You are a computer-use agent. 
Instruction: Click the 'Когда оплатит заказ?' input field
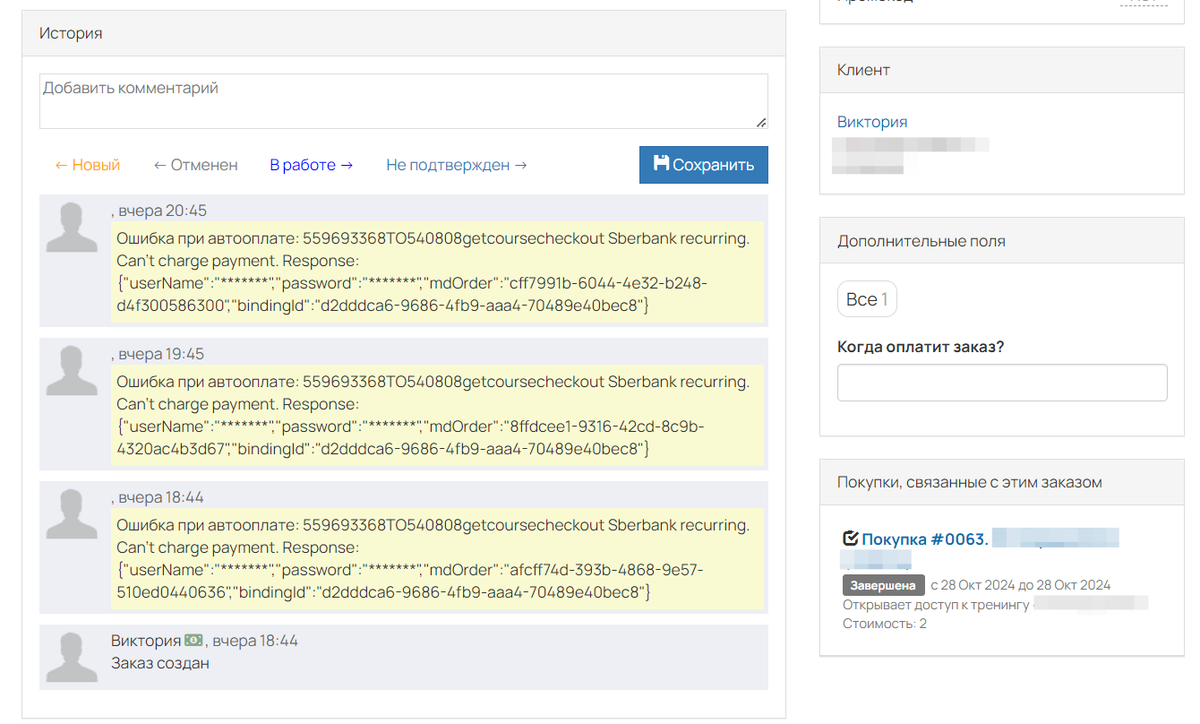pos(1002,383)
